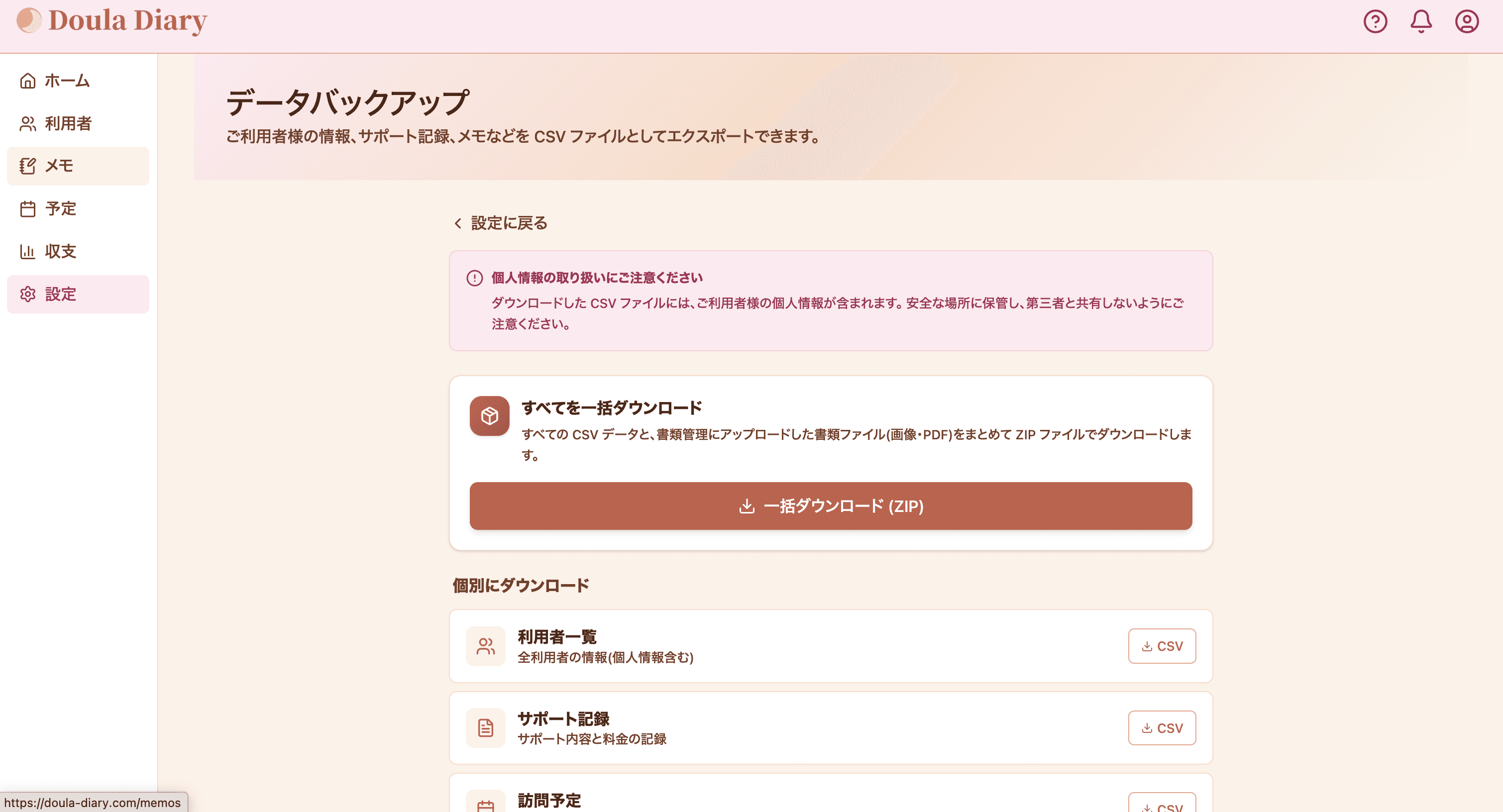Open 利用者 in the sidebar
The width and height of the screenshot is (1503, 812).
[78, 123]
